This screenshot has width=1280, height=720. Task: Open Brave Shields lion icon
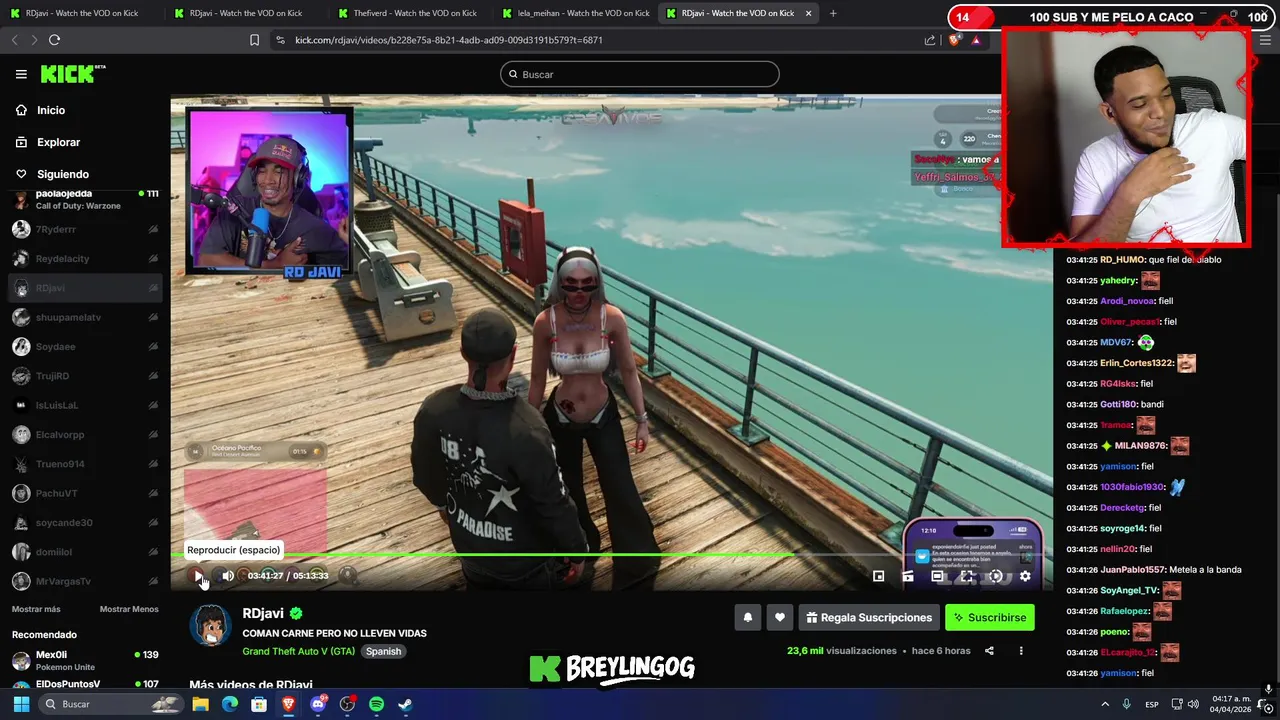click(x=954, y=40)
